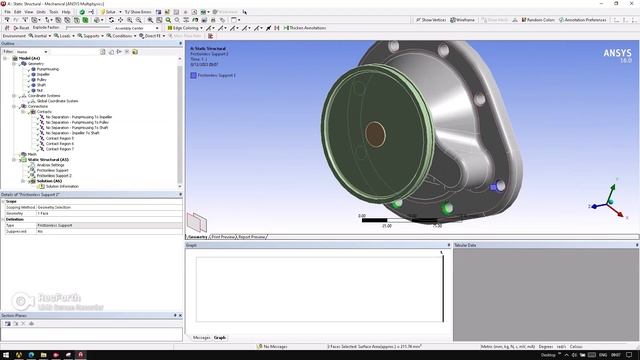Image resolution: width=640 pixels, height=360 pixels.
Task: Switch to the Report Preview tab
Action: point(252,237)
